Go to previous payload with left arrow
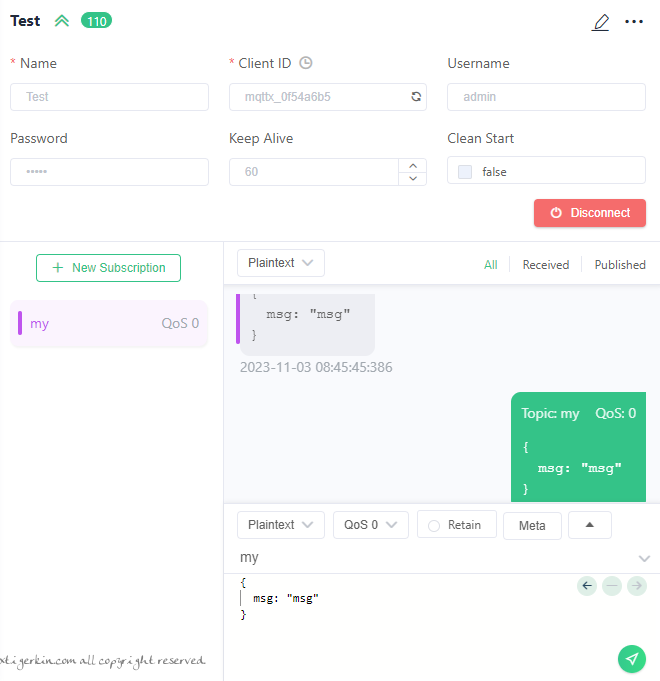This screenshot has height=681, width=660. [587, 586]
